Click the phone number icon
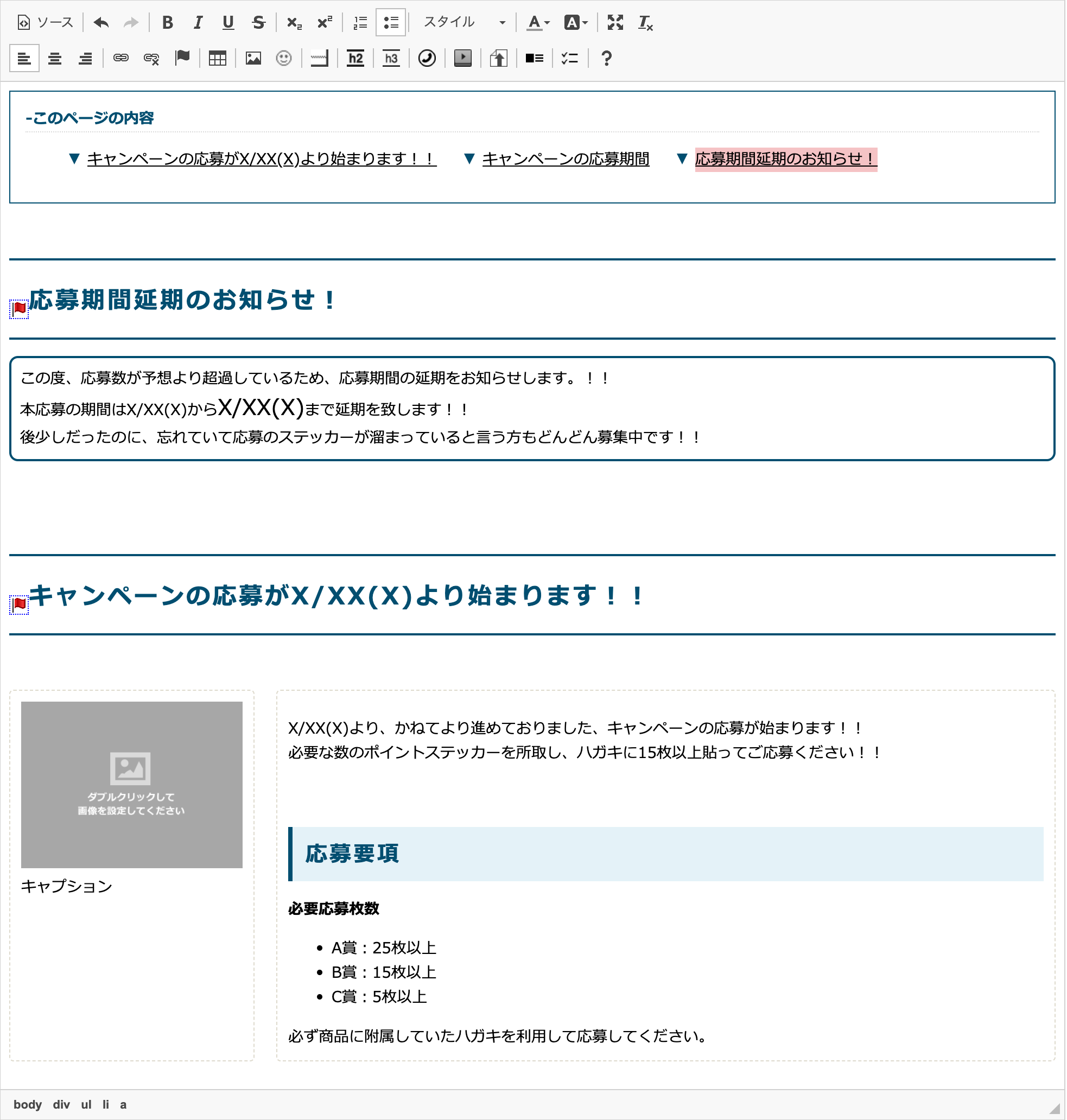This screenshot has height=1120, width=1067. (427, 58)
